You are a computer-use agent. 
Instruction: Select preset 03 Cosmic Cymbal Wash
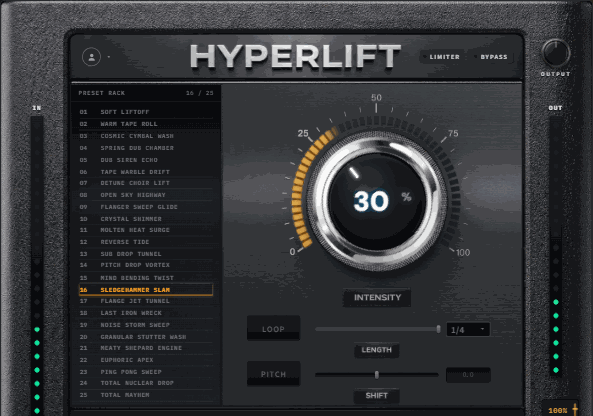146,136
